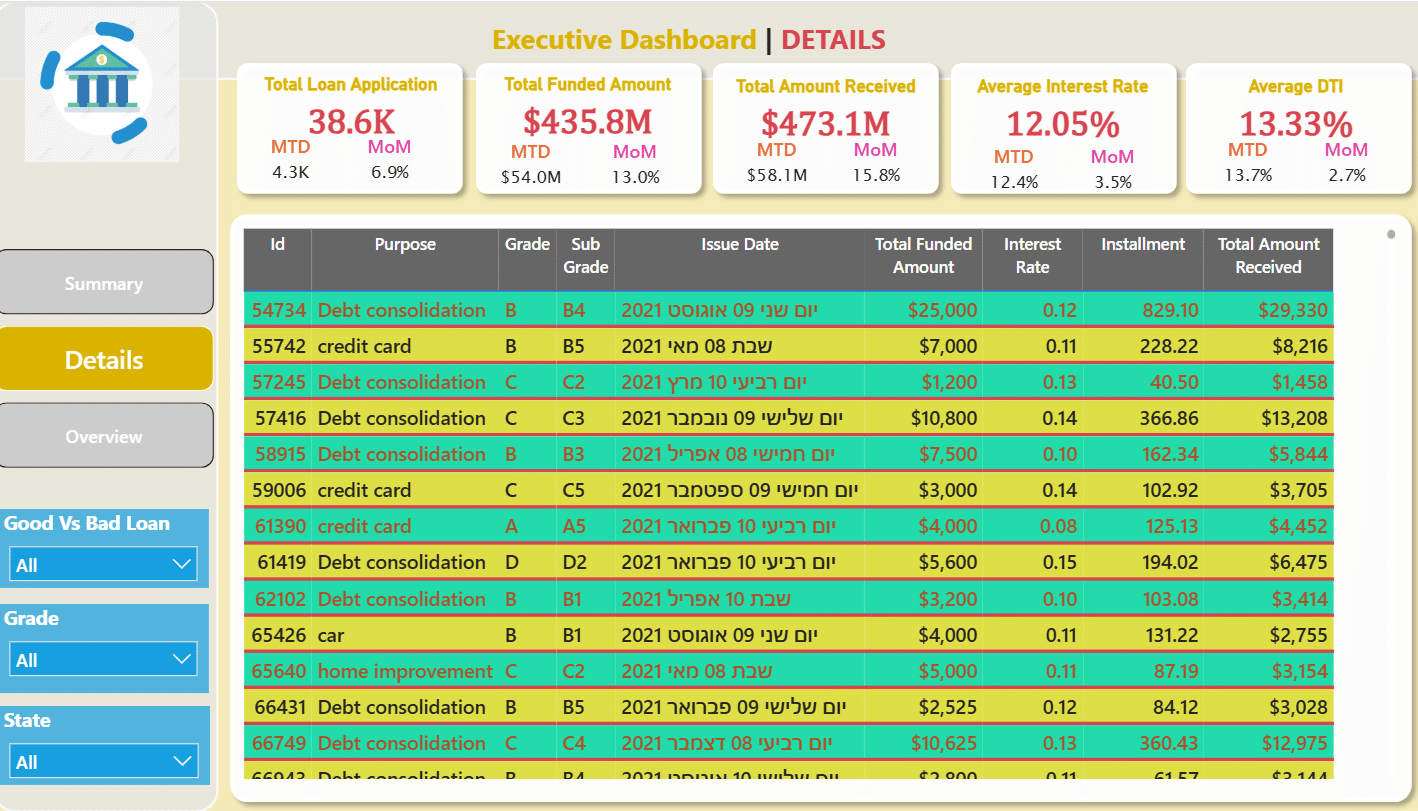The height and width of the screenshot is (811, 1418).
Task: Select the table row with Id 54734
Action: (788, 310)
